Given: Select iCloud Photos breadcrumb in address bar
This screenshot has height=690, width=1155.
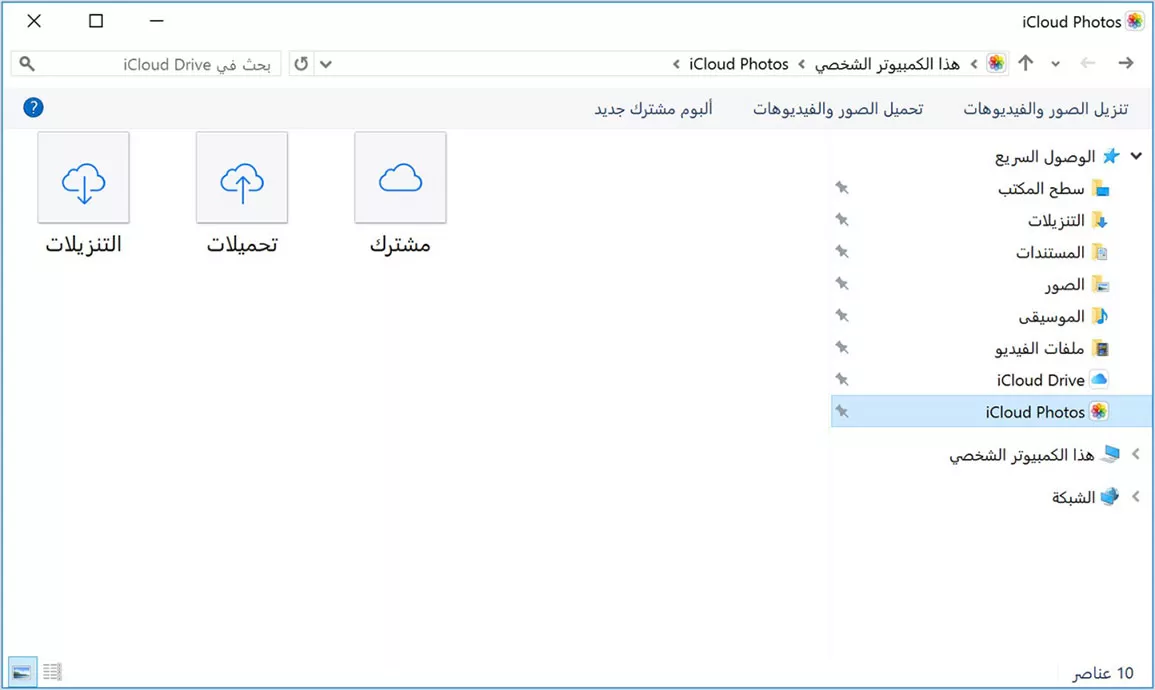Looking at the screenshot, I should pyautogui.click(x=739, y=64).
